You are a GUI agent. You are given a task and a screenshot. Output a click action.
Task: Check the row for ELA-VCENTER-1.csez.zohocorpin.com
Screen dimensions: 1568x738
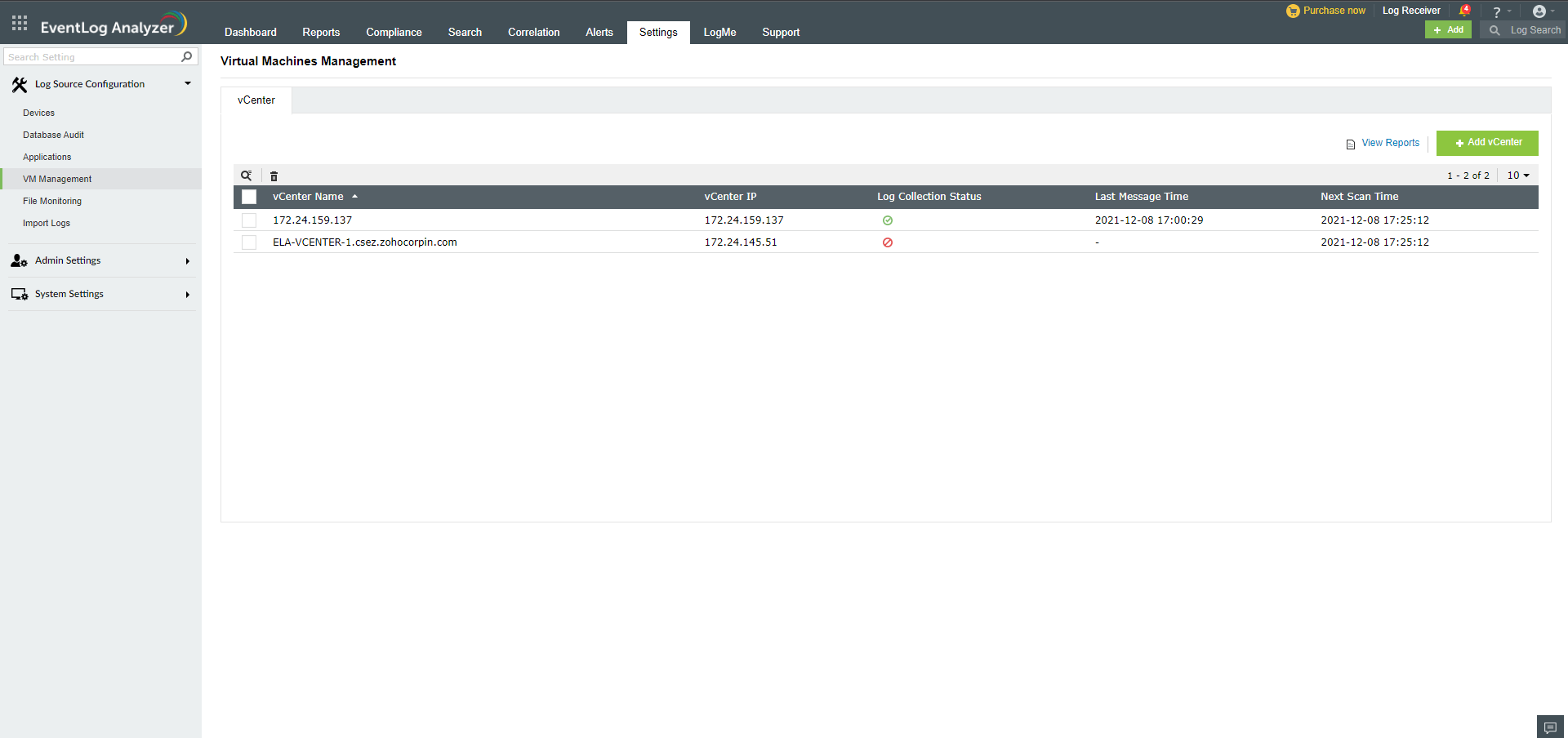(248, 242)
